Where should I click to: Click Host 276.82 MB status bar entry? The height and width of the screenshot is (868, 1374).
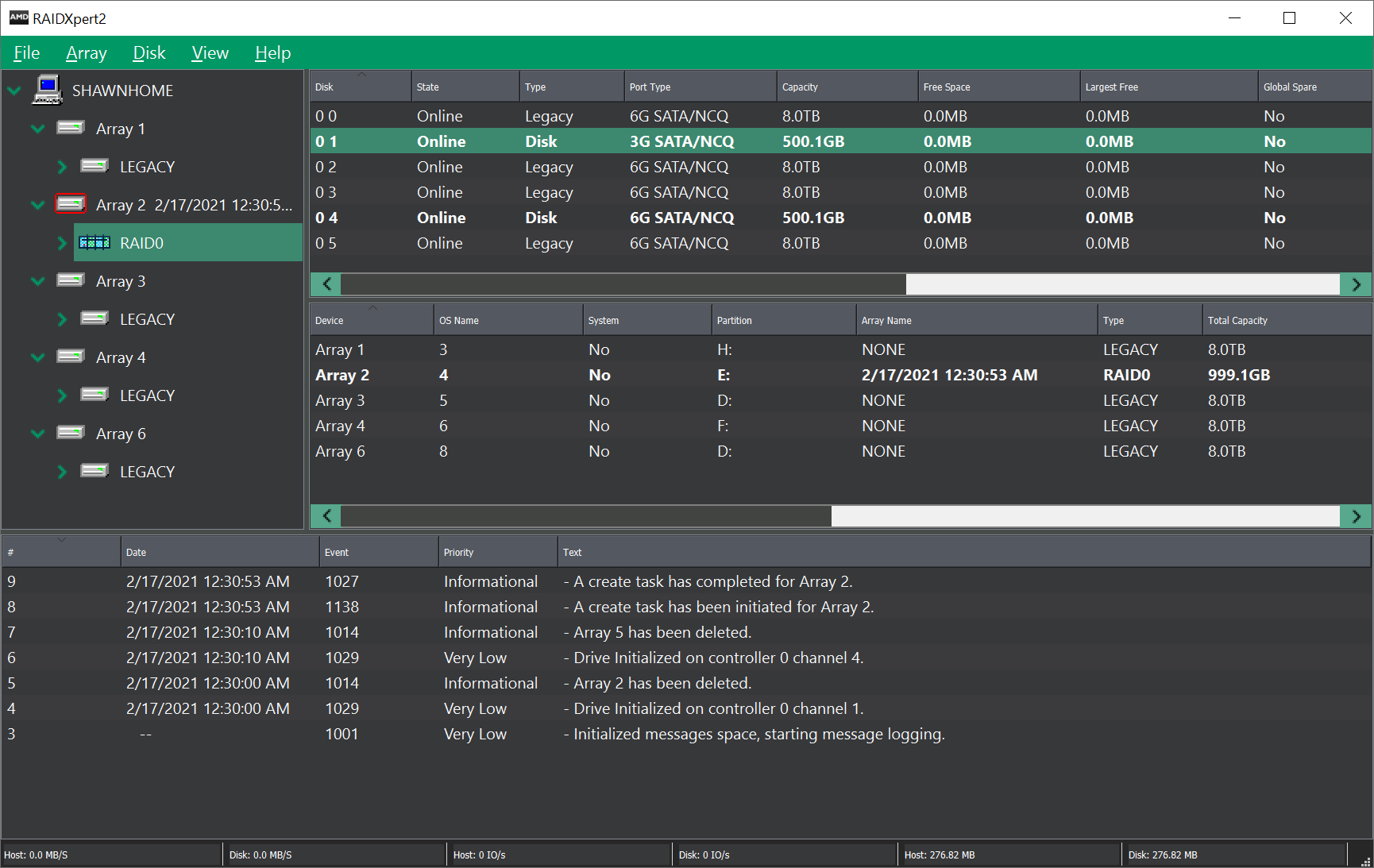pos(1009,855)
